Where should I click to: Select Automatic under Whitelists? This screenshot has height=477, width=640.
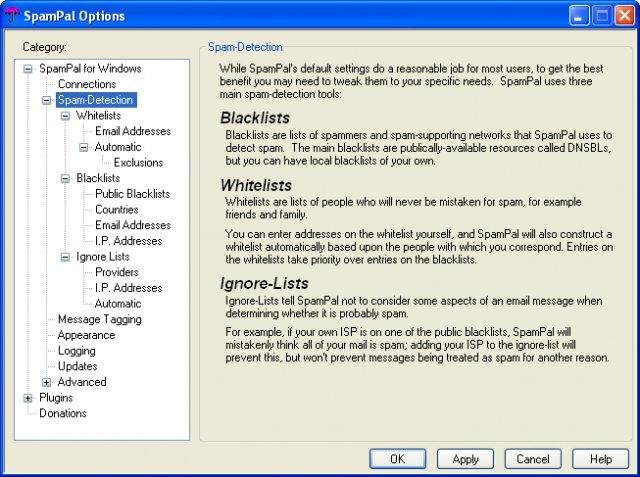pos(118,147)
